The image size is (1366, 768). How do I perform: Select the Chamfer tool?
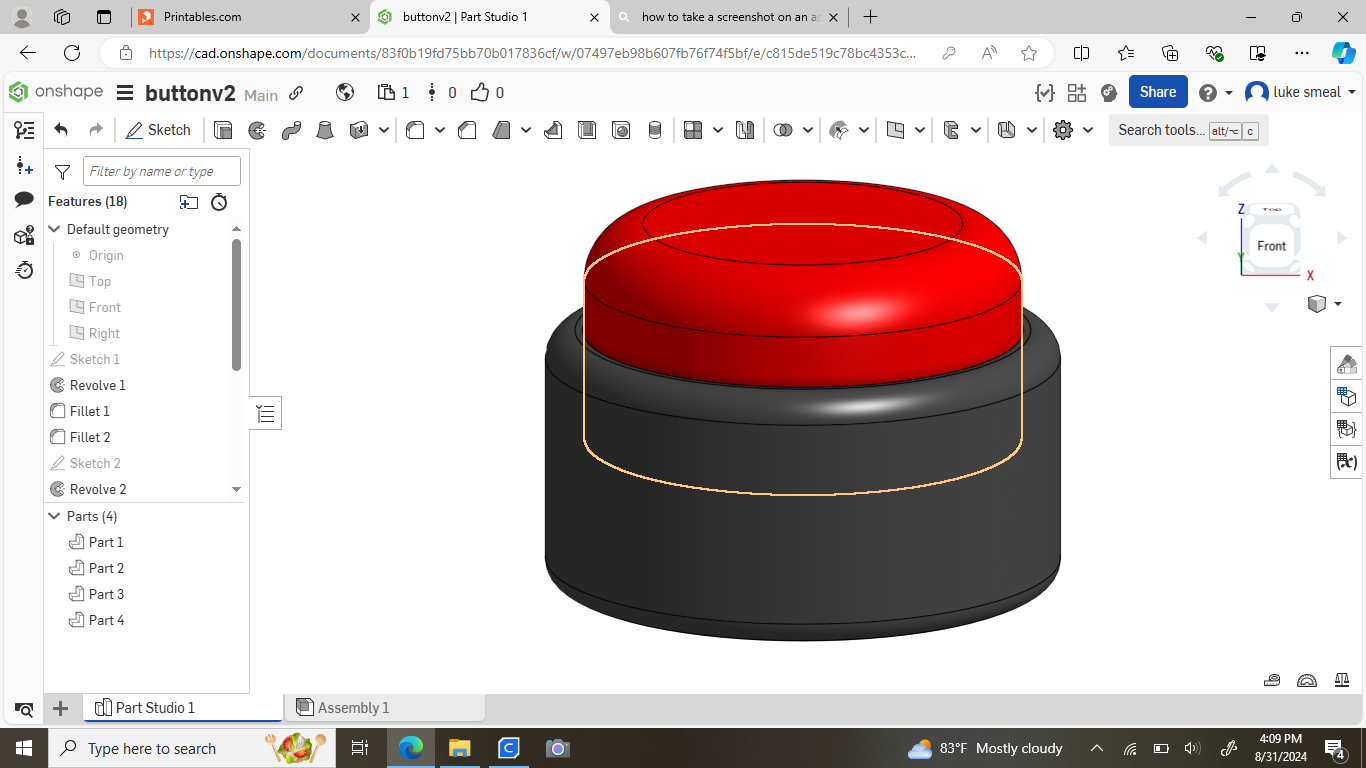click(467, 130)
